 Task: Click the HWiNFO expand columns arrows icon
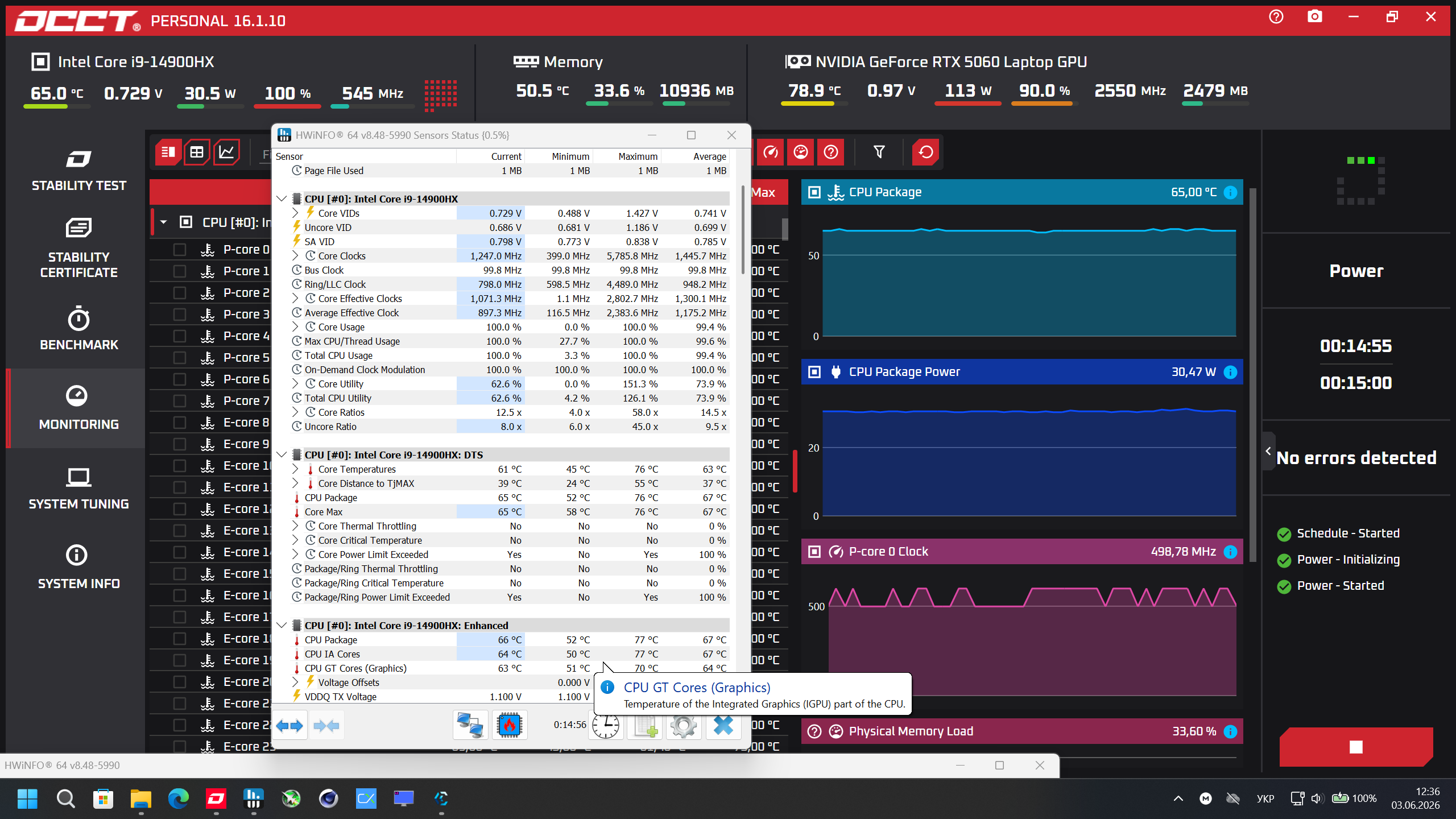coord(290,725)
